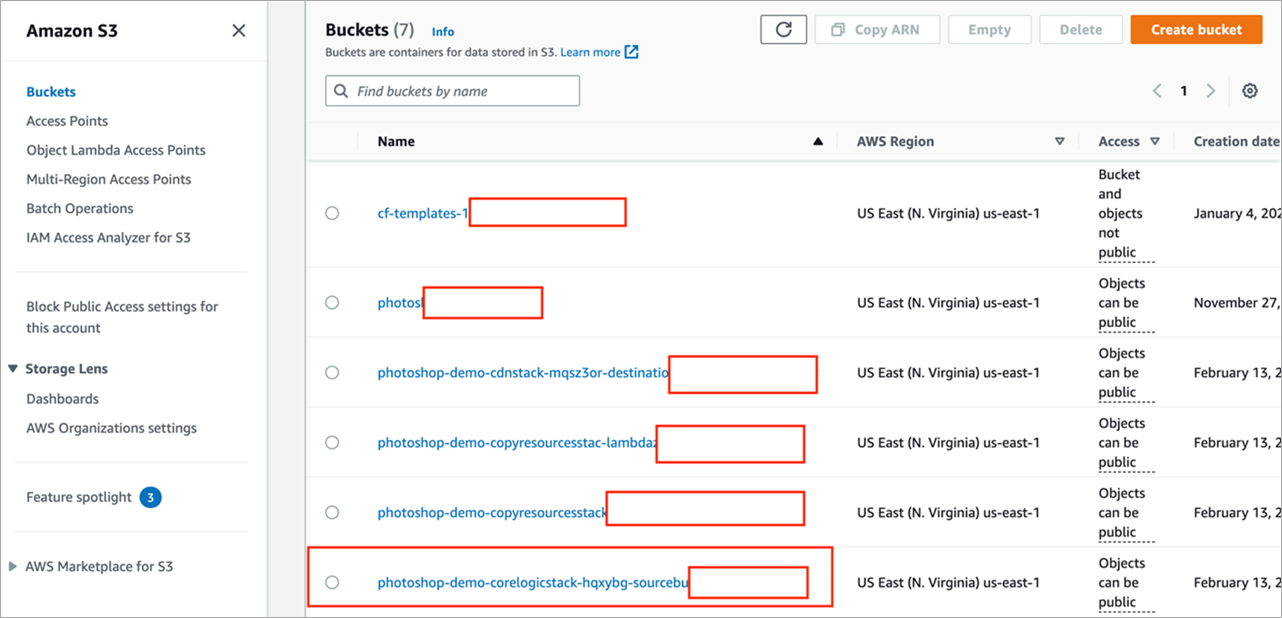Select the photoshop-demo-copyresourcesstack bucket radio button
Screen dimensions: 1282x618
tap(332, 513)
